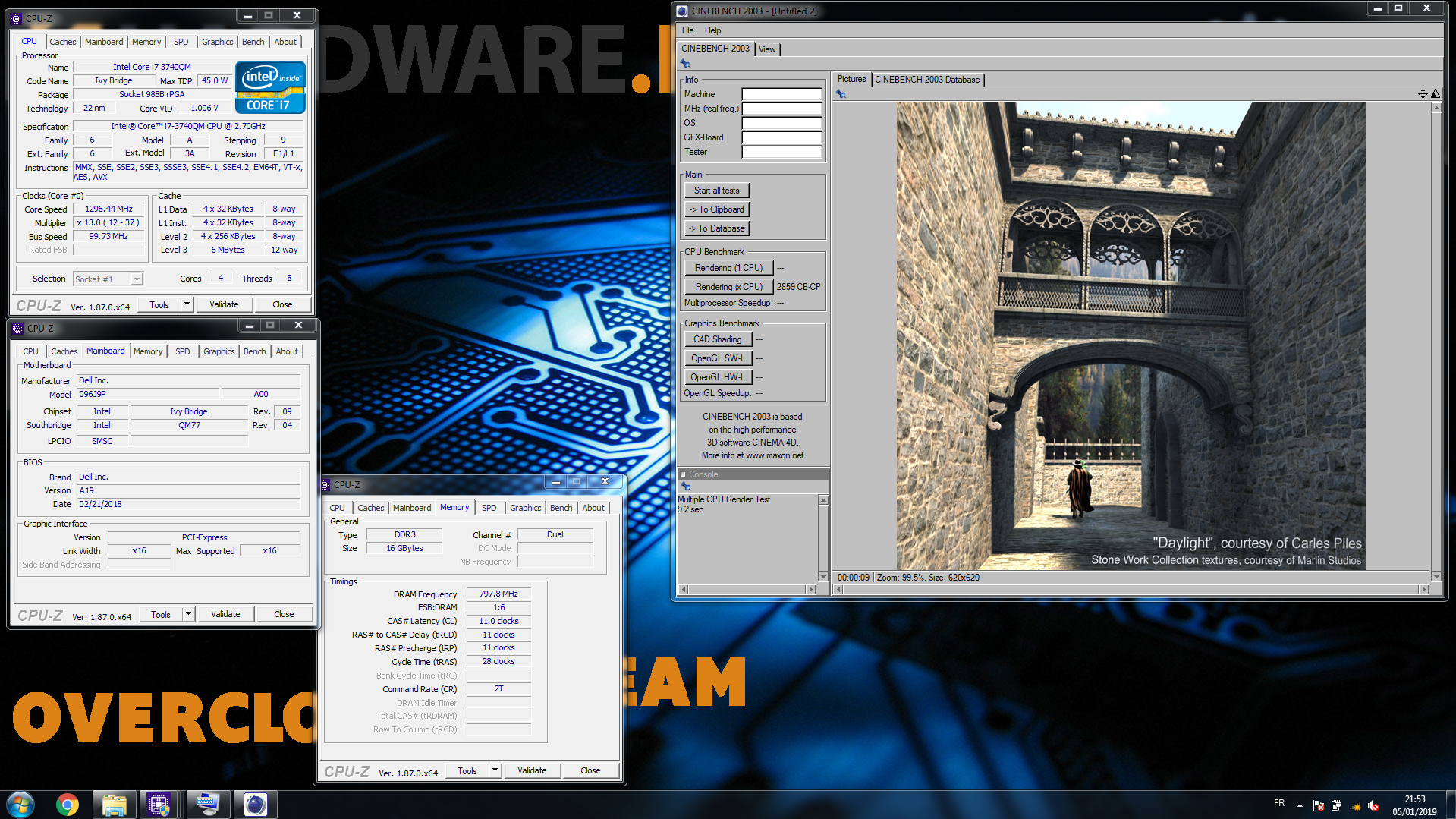Image resolution: width=1456 pixels, height=819 pixels.
Task: Click the CPU-Z Memory window title bar icon
Action: pos(325,484)
